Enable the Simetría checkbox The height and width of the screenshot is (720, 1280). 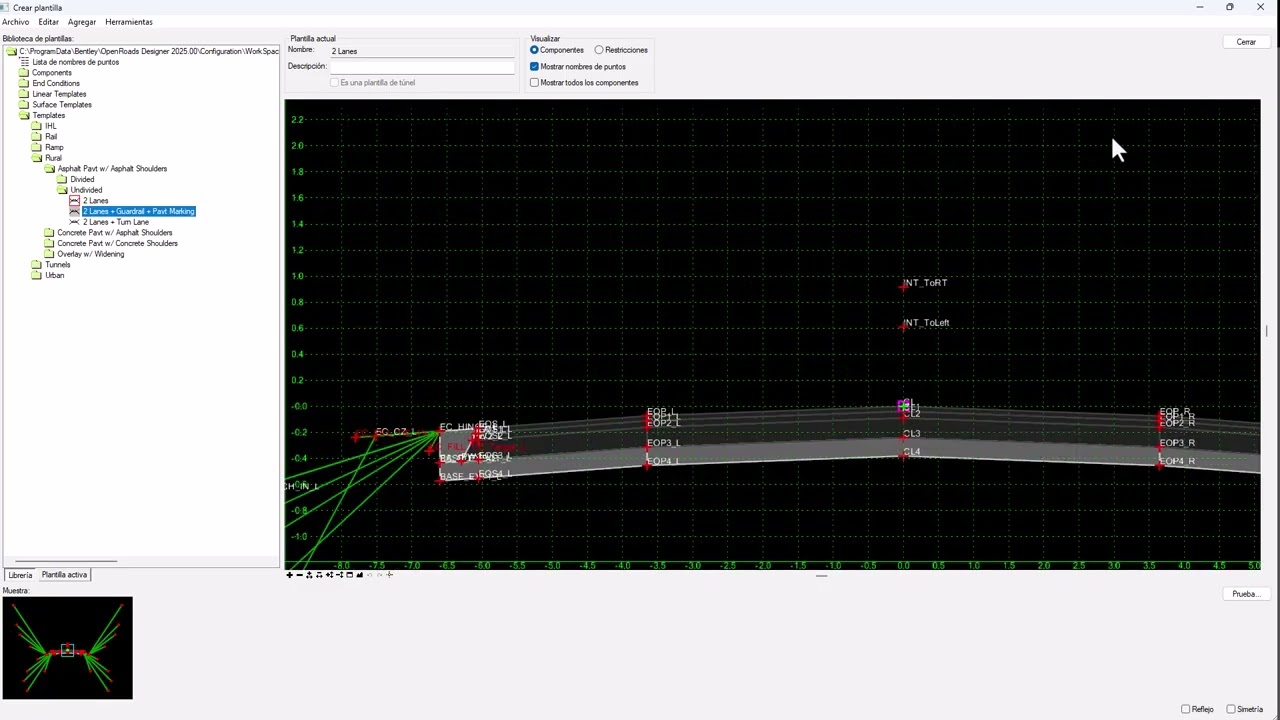[x=1231, y=709]
